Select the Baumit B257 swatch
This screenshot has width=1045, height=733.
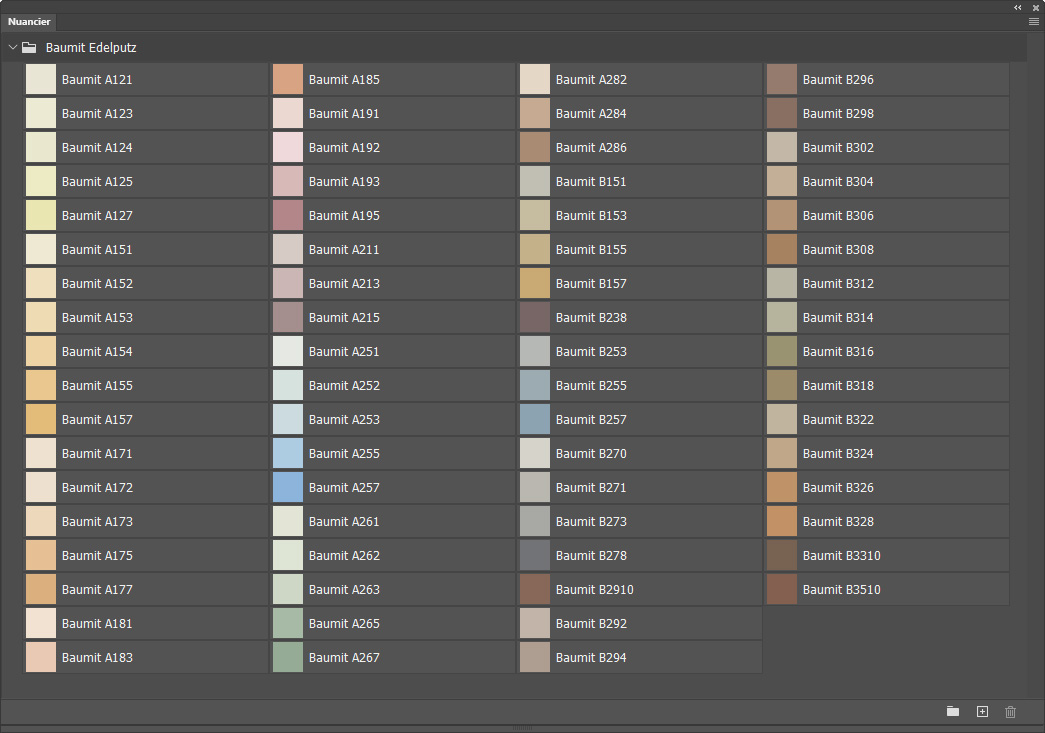tap(534, 419)
